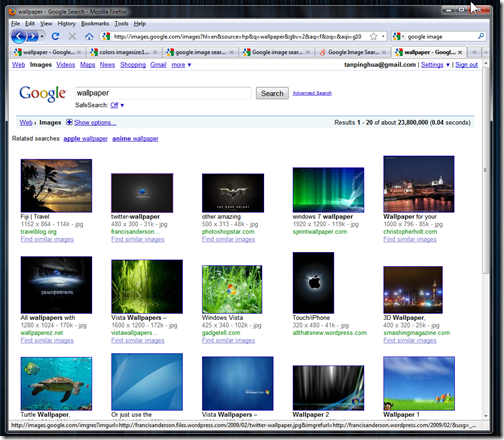
Task: Open the Bookmarks menu
Action: click(95, 24)
